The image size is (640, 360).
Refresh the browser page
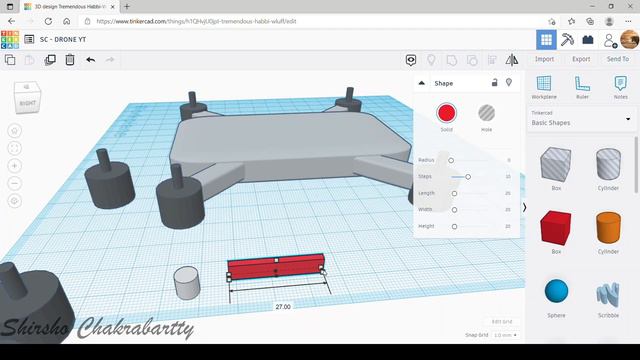click(x=48, y=21)
